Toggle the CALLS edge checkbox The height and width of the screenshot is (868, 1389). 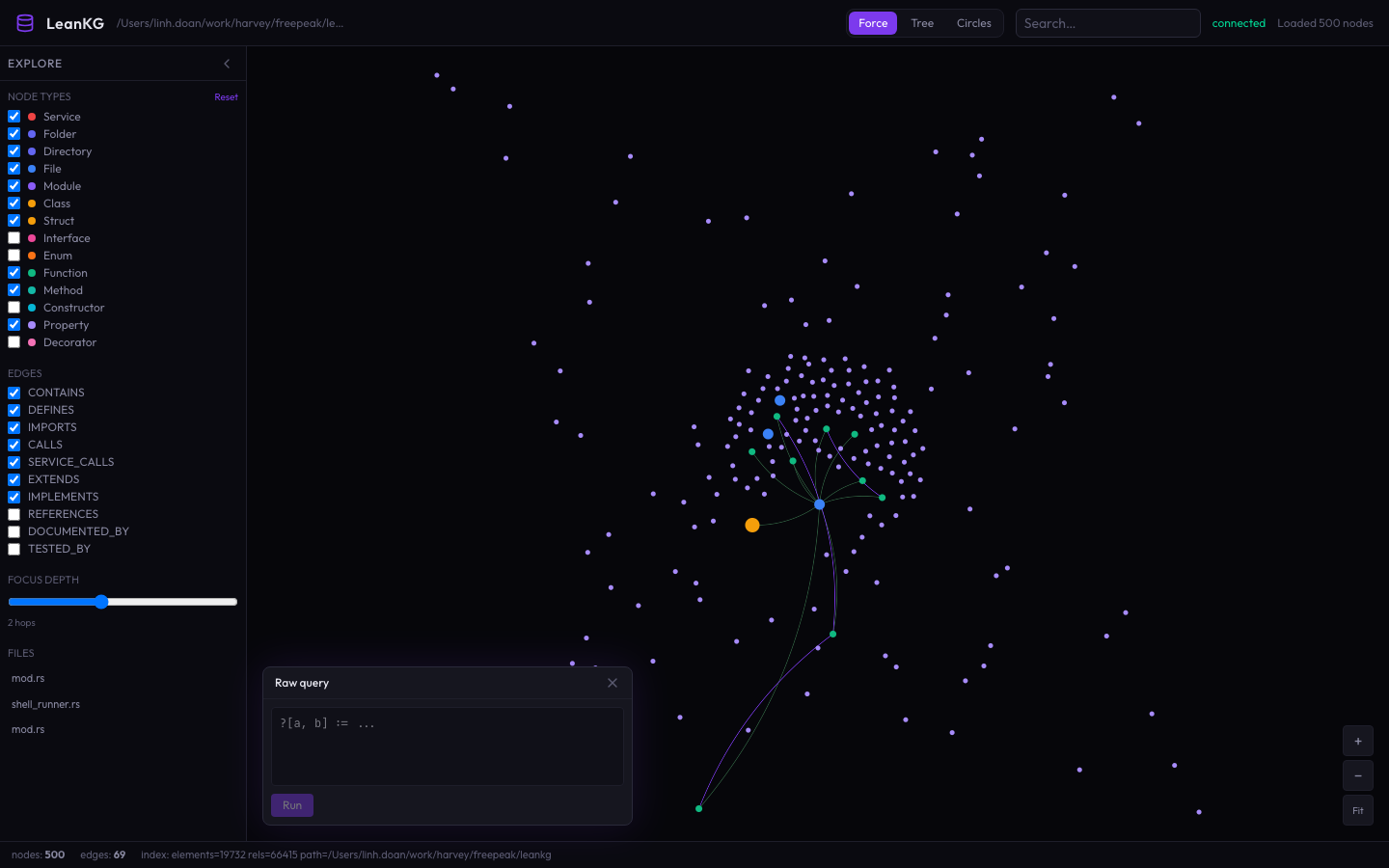[14, 445]
